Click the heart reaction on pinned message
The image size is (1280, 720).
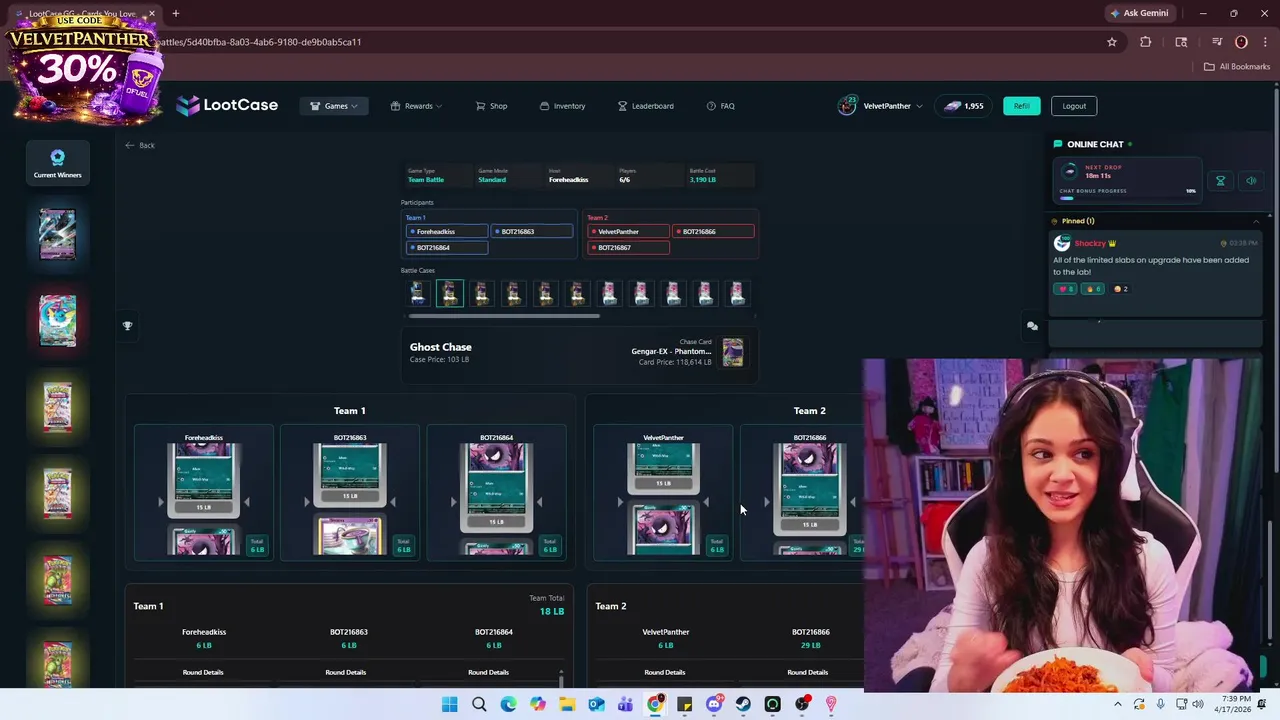click(x=1066, y=289)
